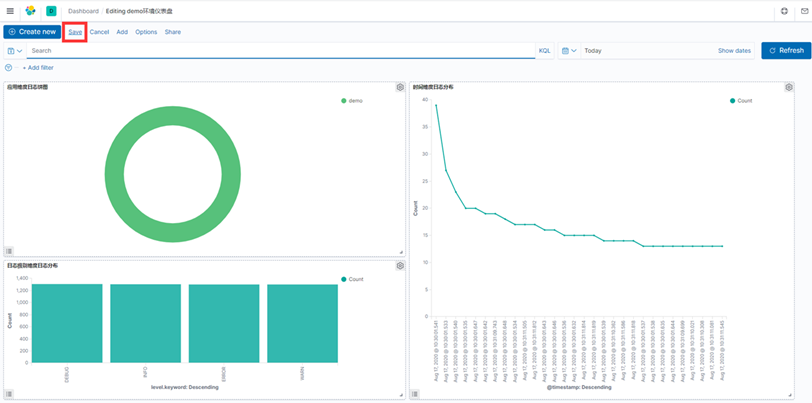Click Count legend color dot in bar chart
Screen dimensions: 812x403
click(343, 279)
